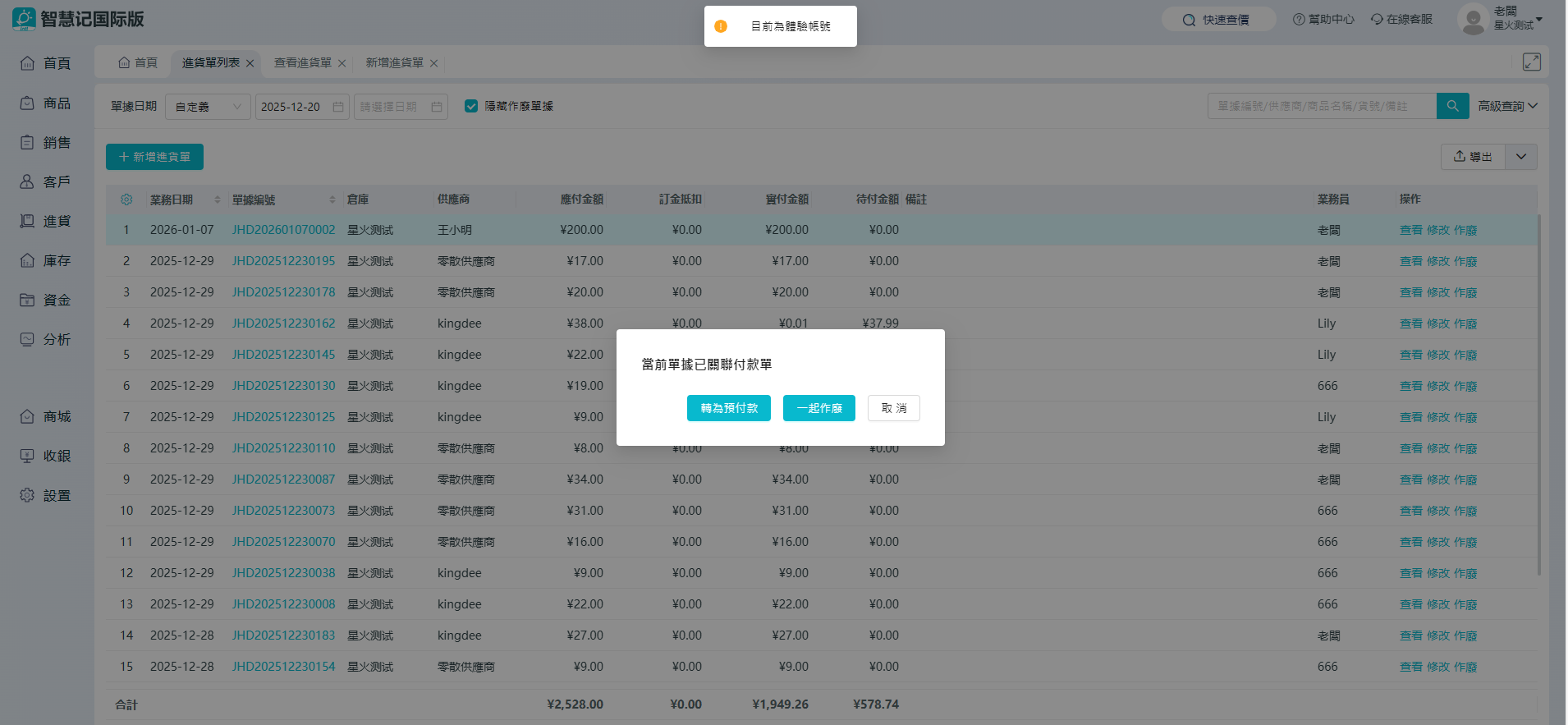Expand the 高級查詢 advanced search
The image size is (1568, 725).
pyautogui.click(x=1507, y=106)
